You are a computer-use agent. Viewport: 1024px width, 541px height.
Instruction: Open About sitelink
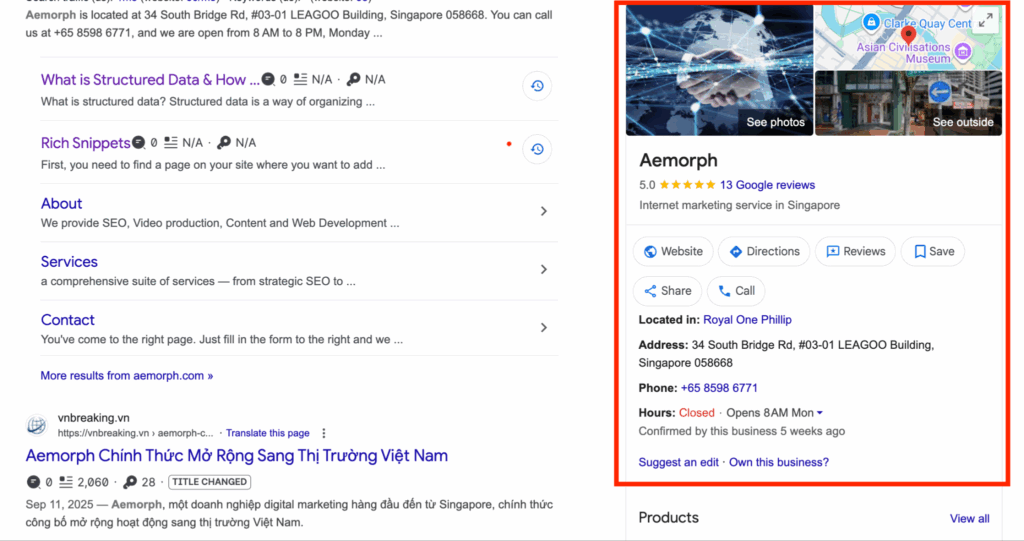tap(61, 204)
